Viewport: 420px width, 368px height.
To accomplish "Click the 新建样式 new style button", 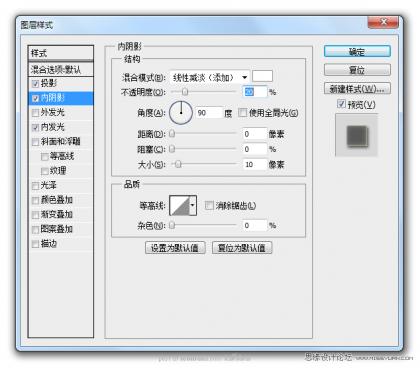I will click(x=357, y=89).
